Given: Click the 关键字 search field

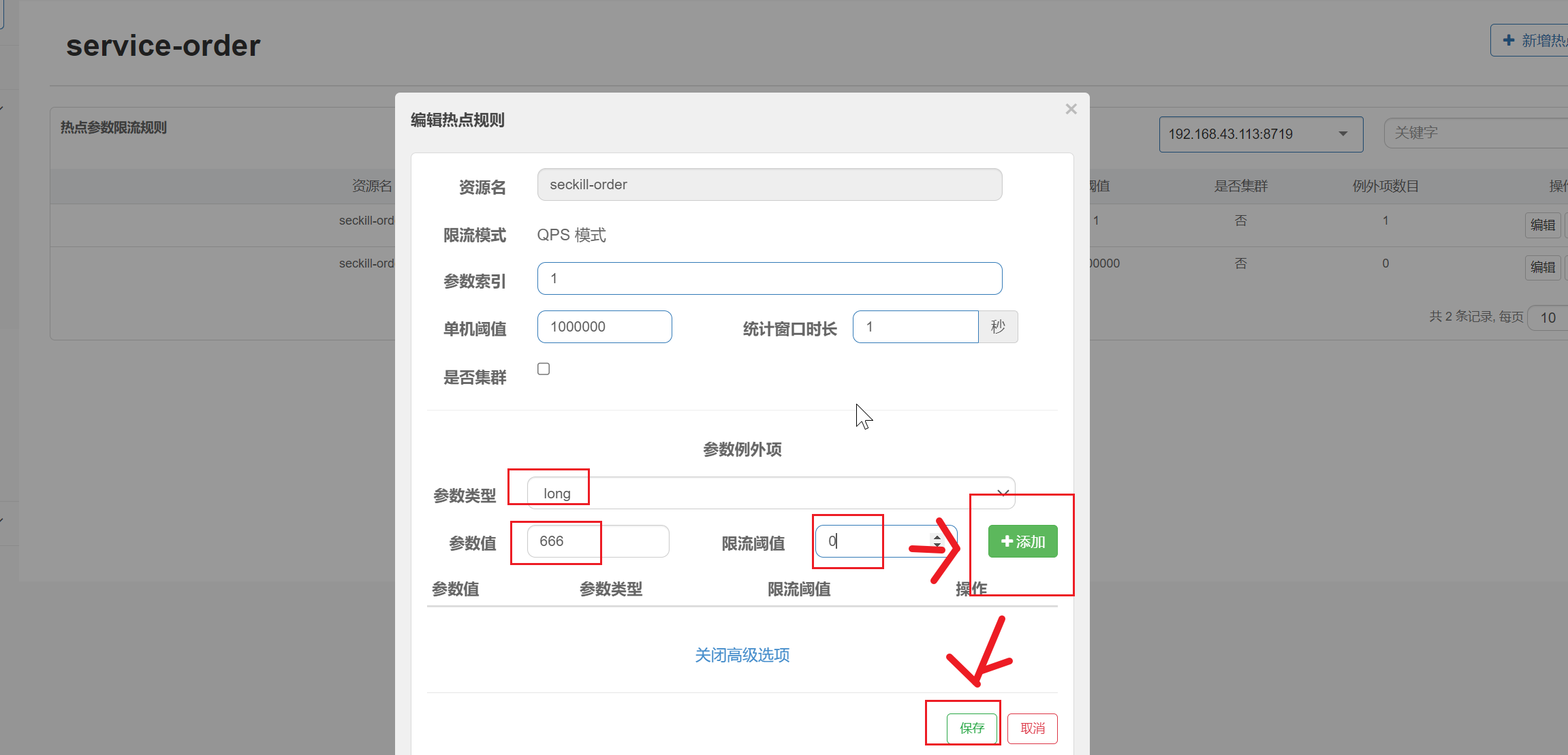Looking at the screenshot, I should coord(1471,133).
